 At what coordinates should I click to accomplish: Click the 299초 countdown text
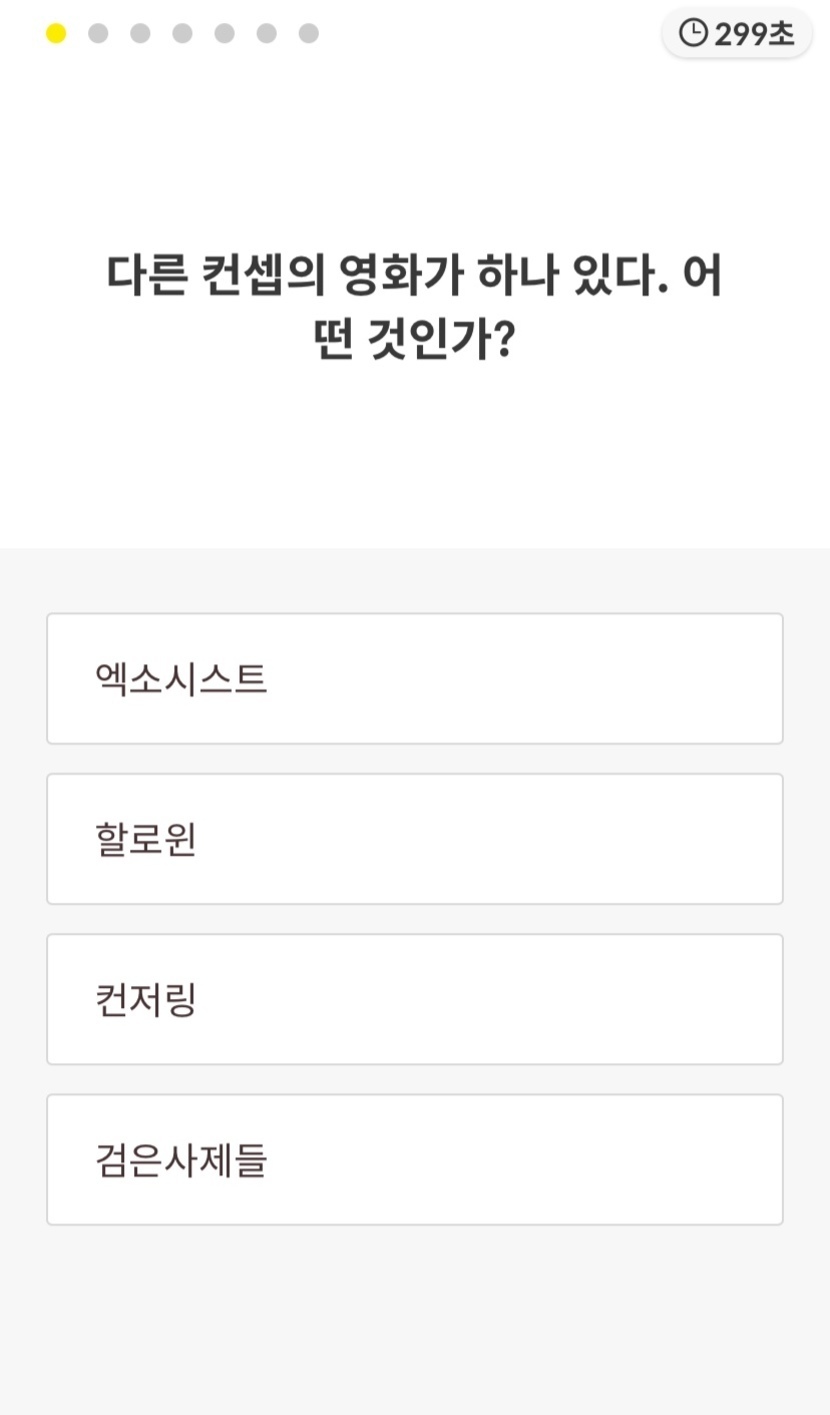(x=754, y=34)
